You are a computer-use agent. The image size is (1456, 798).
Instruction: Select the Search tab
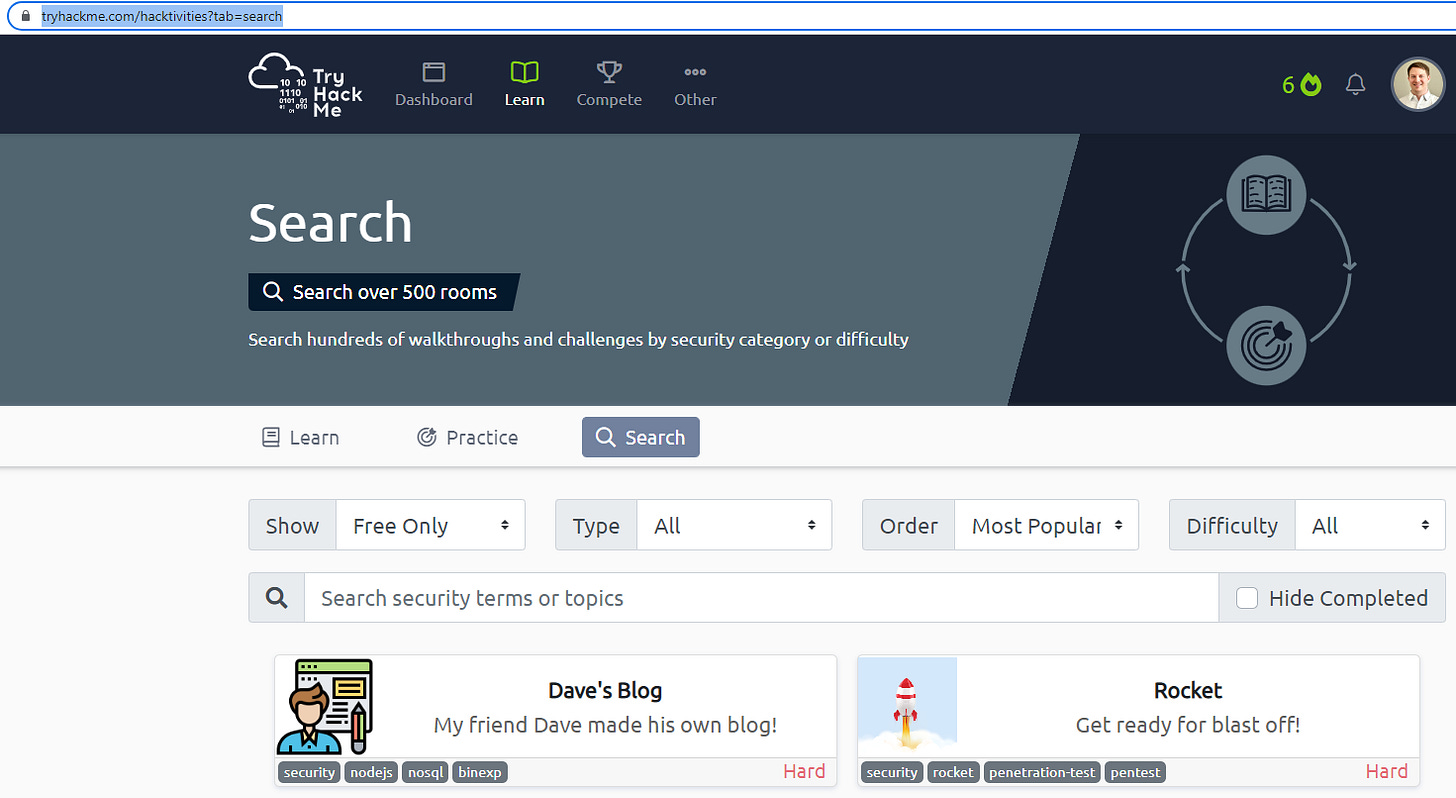pyautogui.click(x=640, y=437)
